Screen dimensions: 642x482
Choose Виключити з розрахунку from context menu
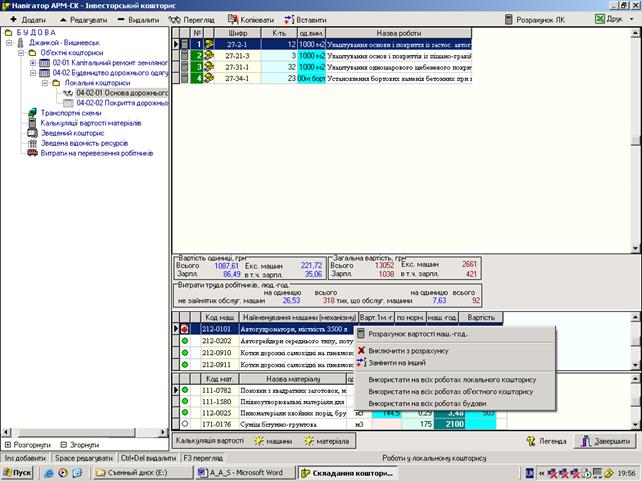(x=405, y=351)
